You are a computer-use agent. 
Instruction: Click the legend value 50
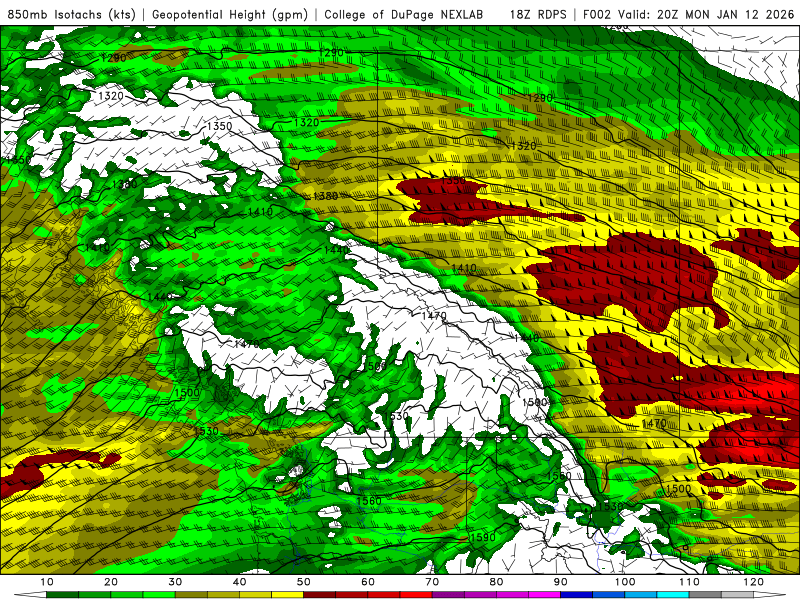point(304,582)
